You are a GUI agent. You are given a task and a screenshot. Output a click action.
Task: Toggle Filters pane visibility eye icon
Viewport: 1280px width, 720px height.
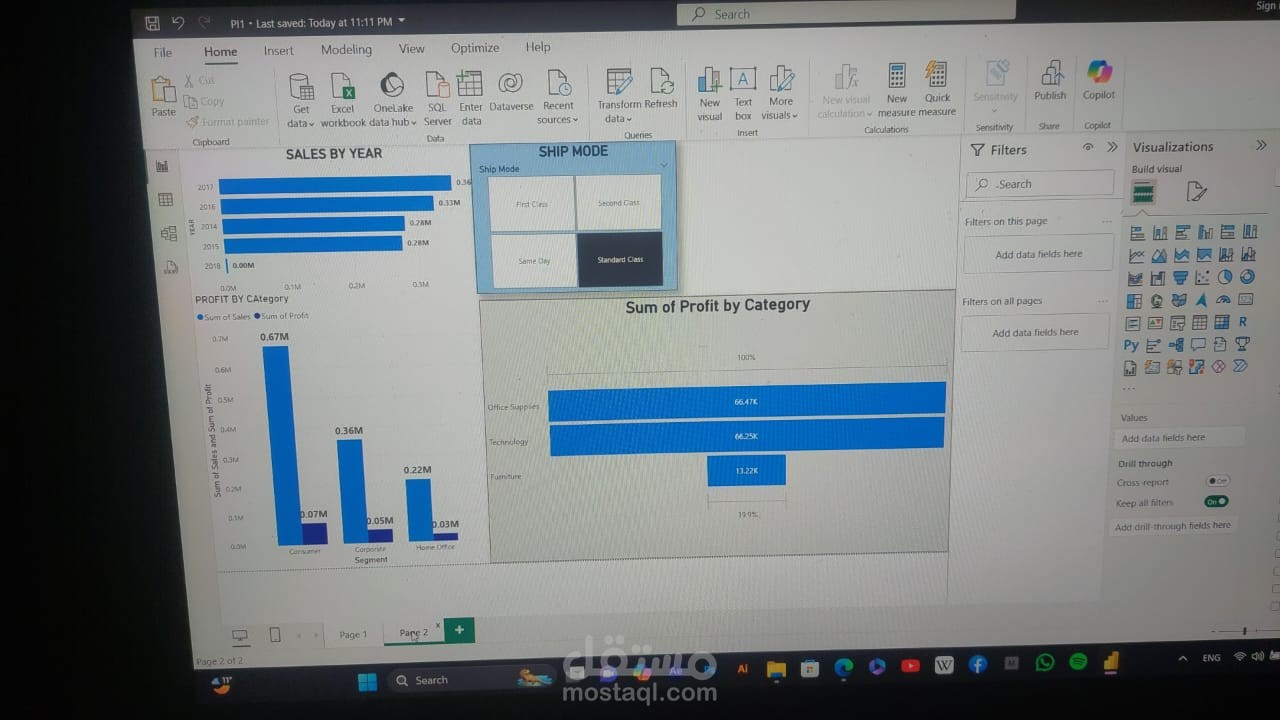[1088, 147]
